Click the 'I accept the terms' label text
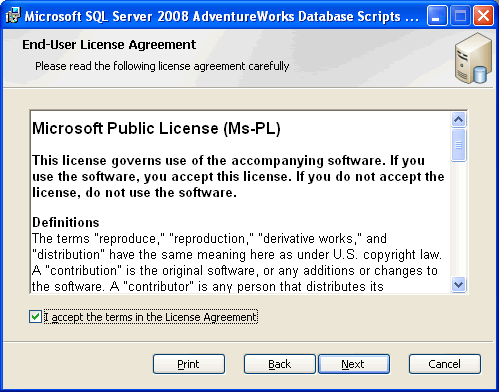The image size is (499, 392). [x=151, y=317]
